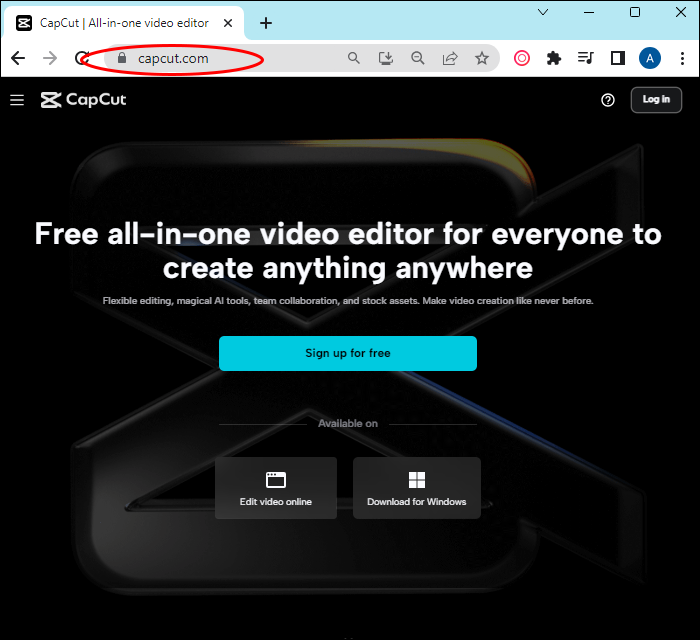Open the Chrome three-dot menu
The width and height of the screenshot is (700, 640).
click(x=682, y=58)
